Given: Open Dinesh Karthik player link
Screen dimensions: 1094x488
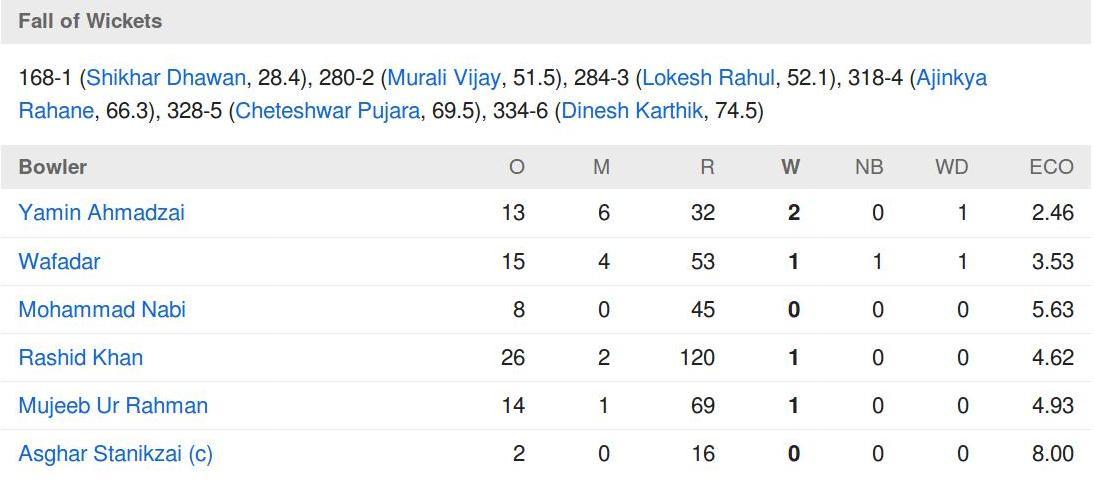Looking at the screenshot, I should (x=631, y=111).
